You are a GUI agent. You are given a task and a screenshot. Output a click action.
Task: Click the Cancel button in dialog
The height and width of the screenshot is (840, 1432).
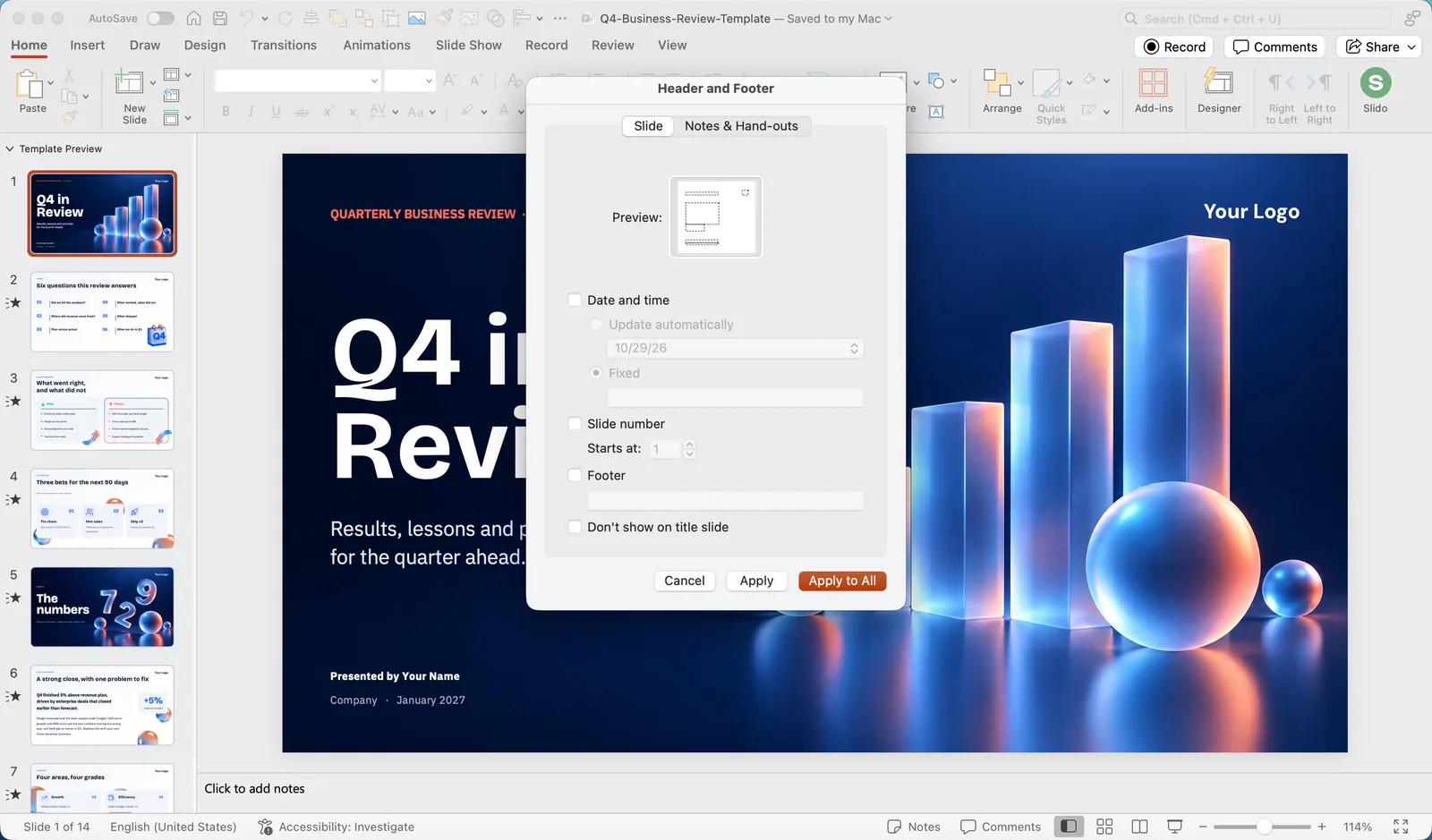click(x=685, y=581)
